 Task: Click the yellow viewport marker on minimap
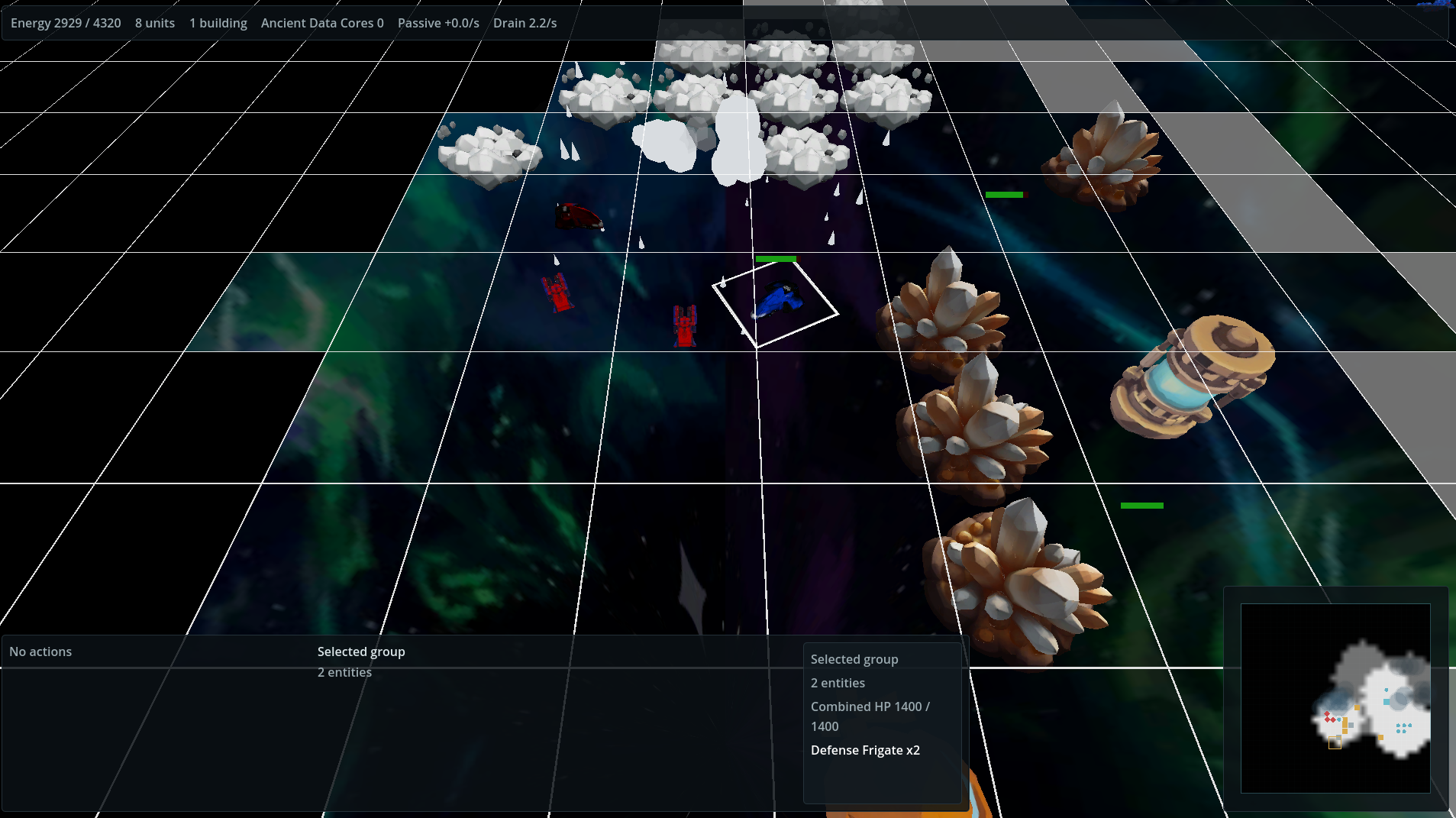point(1335,742)
